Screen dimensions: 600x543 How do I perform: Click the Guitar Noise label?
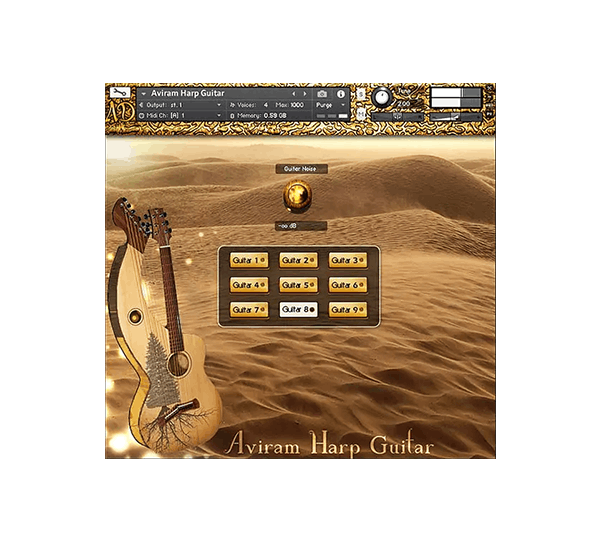(301, 169)
